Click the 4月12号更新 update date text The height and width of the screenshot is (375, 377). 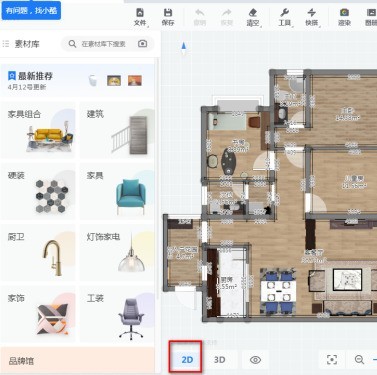(27, 87)
